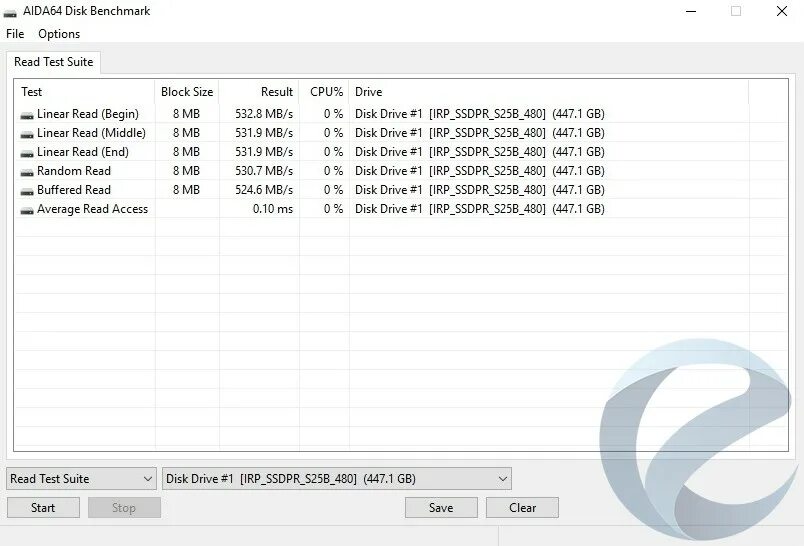Click the disk icon beside Buffered Read
The height and width of the screenshot is (546, 804).
click(27, 191)
